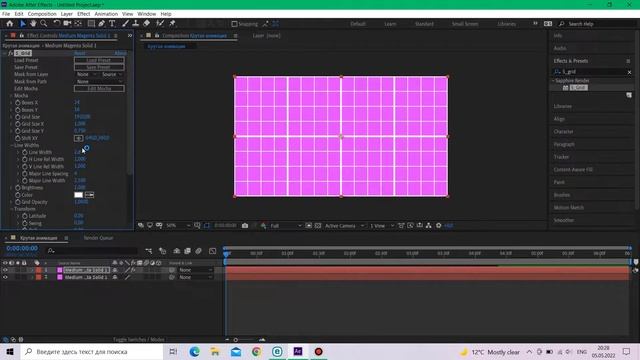The image size is (640, 360).
Task: Open the 1 View layout dropdown
Action: (382, 226)
